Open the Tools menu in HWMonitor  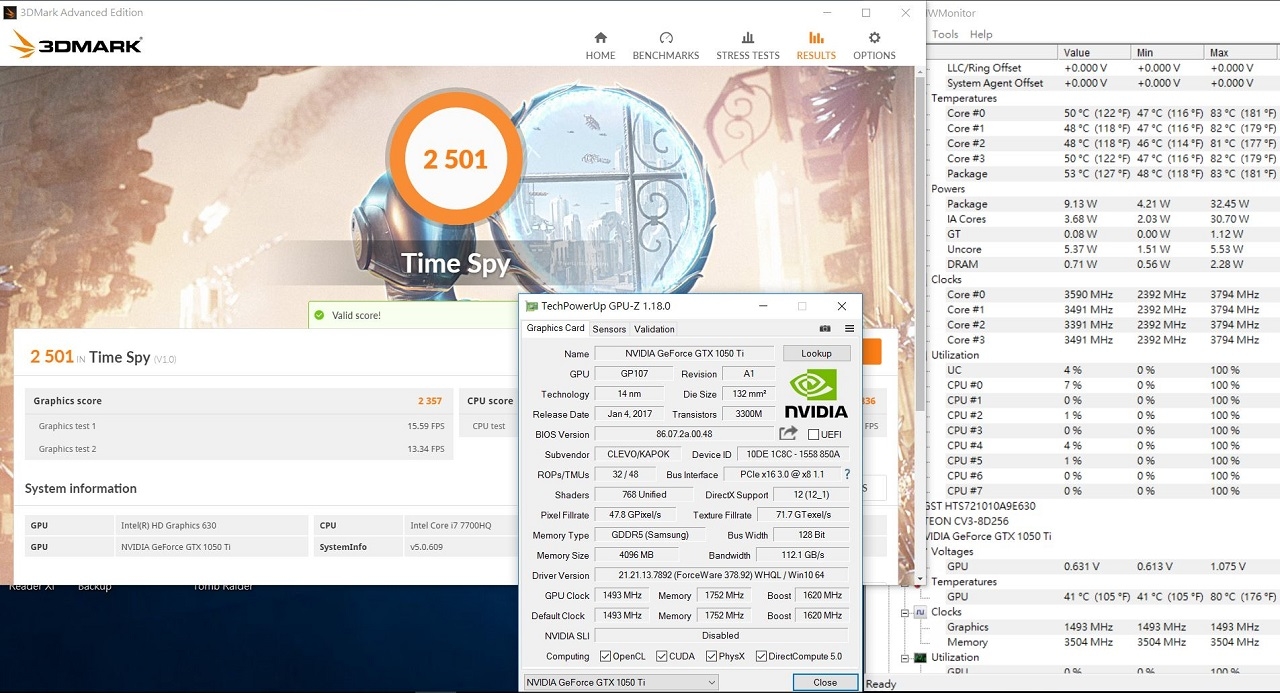pos(945,34)
